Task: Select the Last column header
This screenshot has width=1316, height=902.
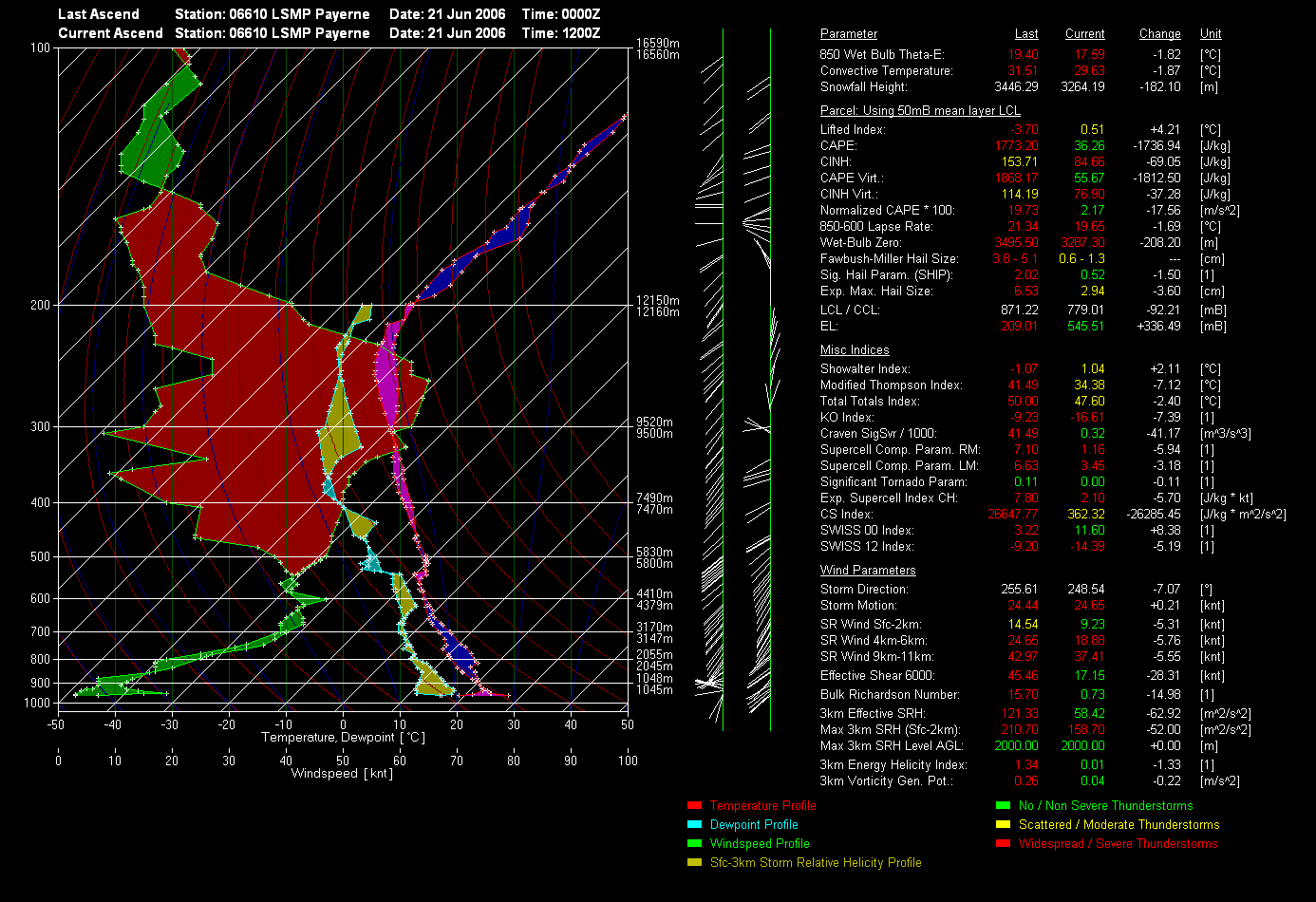Action: pos(1026,34)
